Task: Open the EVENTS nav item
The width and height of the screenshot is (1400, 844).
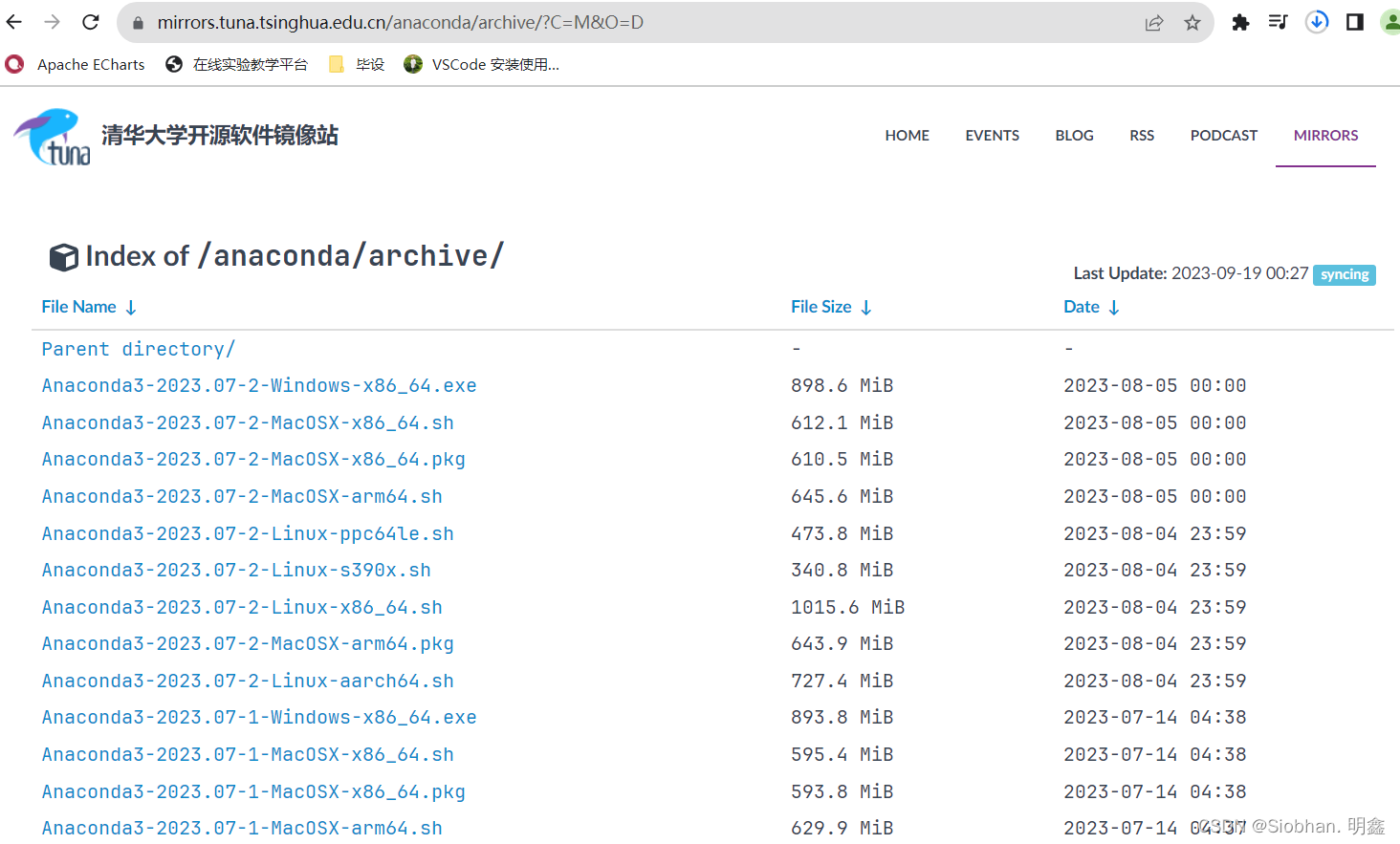Action: [992, 136]
